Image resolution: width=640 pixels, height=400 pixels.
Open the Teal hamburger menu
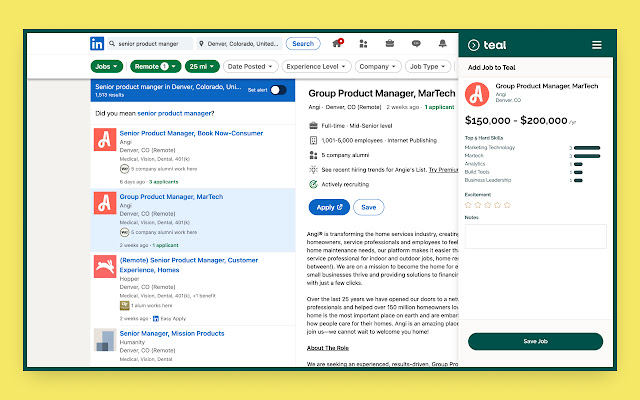pyautogui.click(x=597, y=45)
